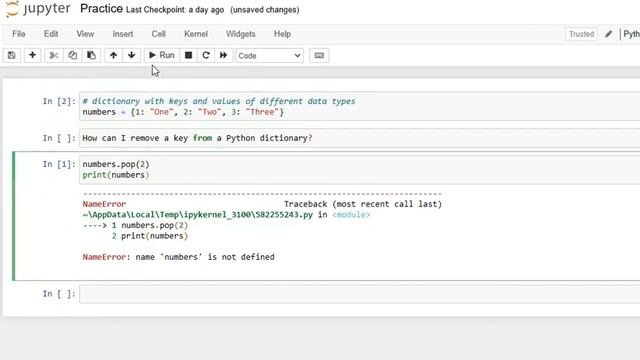The height and width of the screenshot is (360, 640).
Task: Click the '(unsaved changes)' status text
Action: click(264, 10)
